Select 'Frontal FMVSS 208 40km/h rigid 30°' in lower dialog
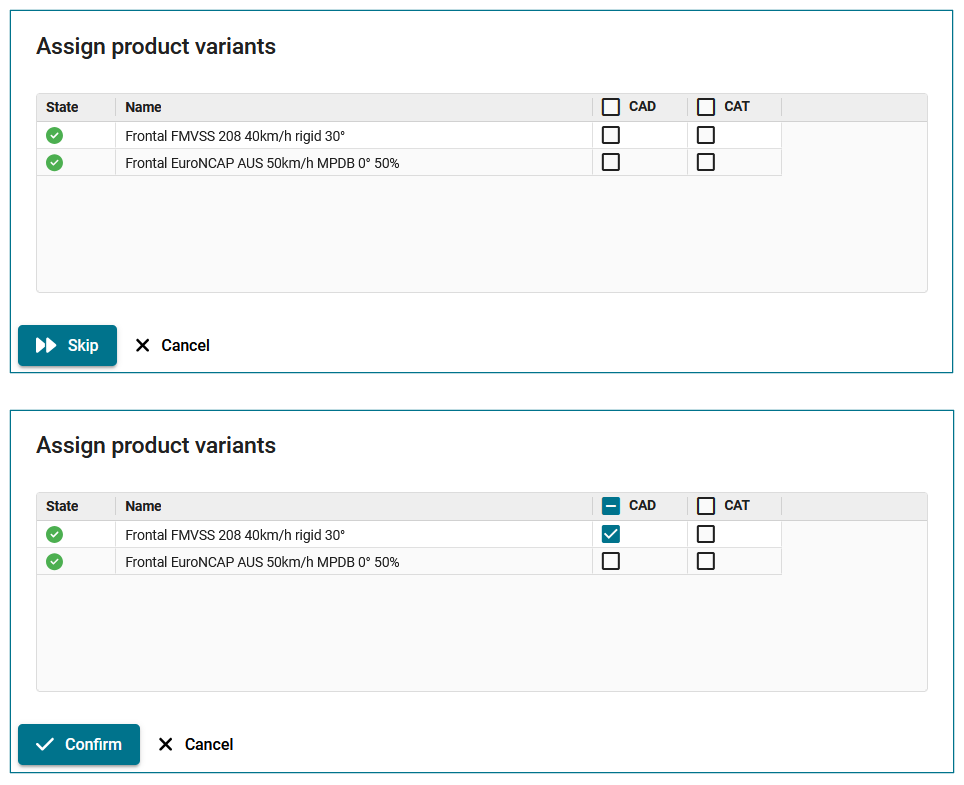This screenshot has height=785, width=964. (235, 535)
